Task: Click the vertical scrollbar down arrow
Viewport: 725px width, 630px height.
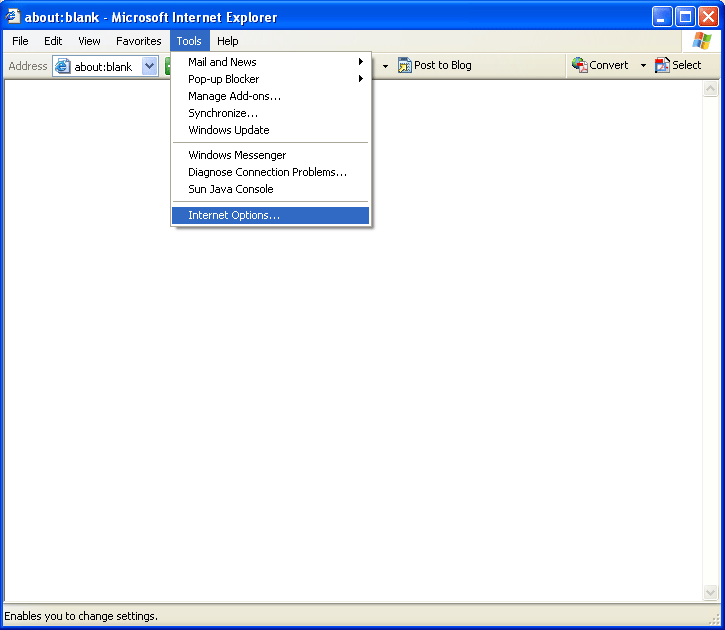Action: point(711,593)
